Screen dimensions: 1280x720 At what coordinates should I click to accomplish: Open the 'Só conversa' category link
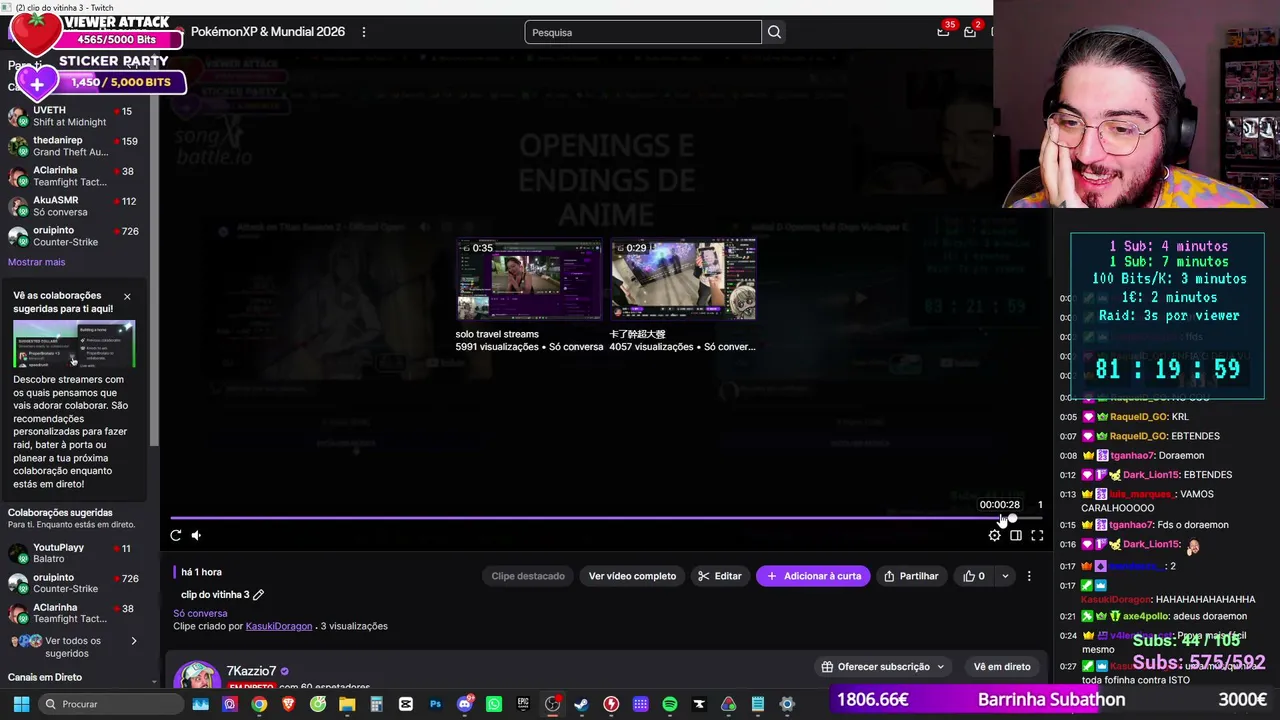(200, 613)
